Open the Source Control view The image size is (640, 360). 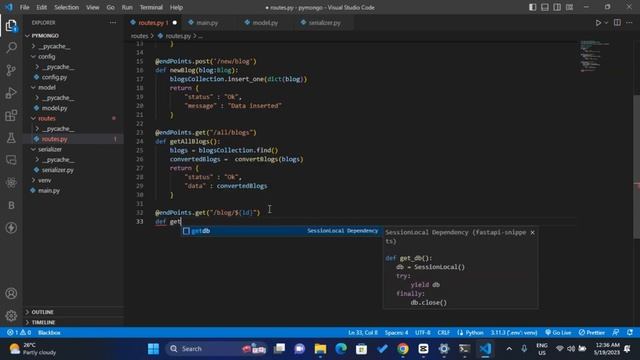click(11, 70)
